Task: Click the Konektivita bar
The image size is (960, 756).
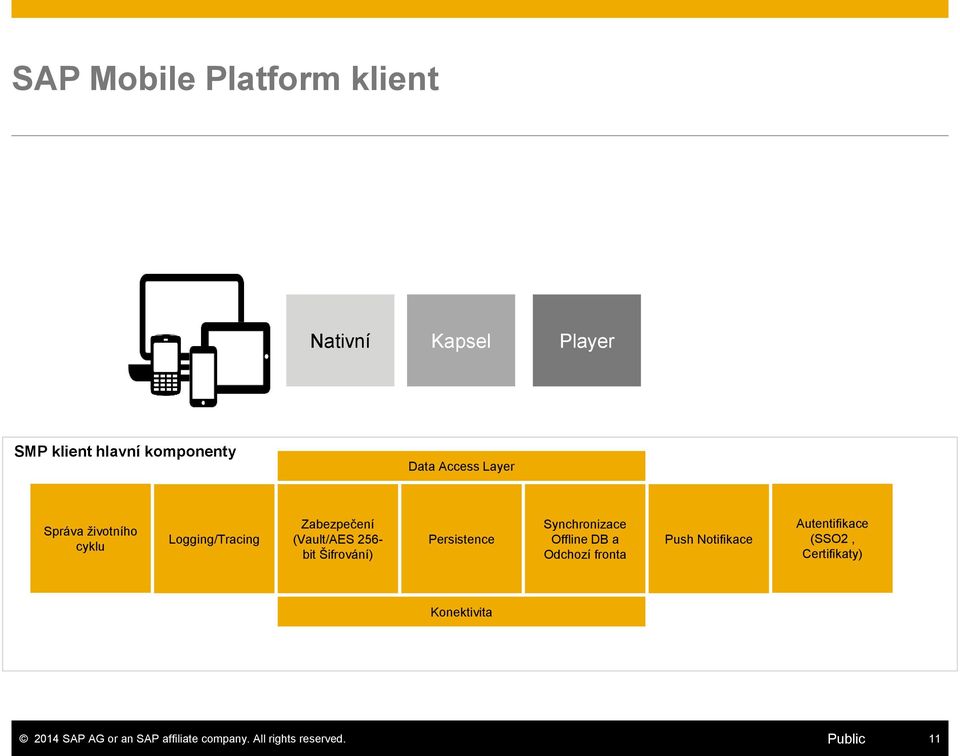Action: pyautogui.click(x=461, y=612)
